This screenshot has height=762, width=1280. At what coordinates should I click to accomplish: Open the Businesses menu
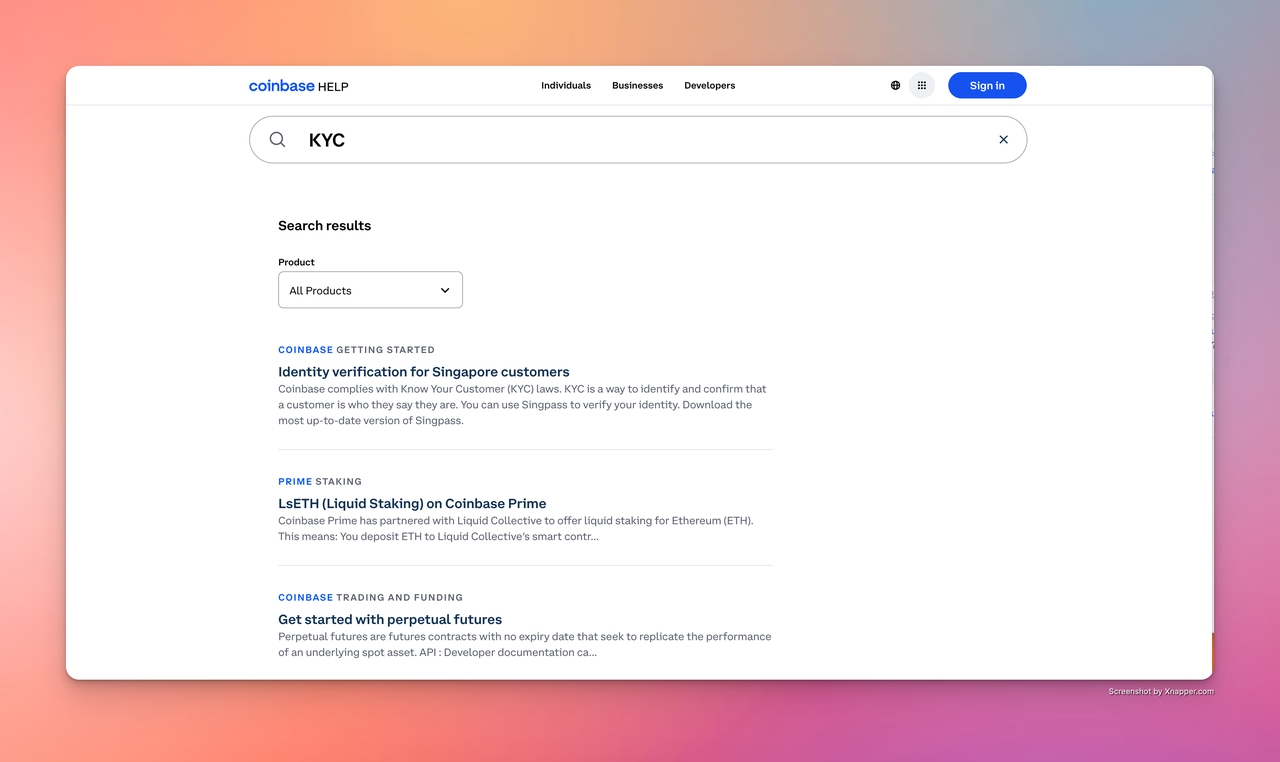coord(637,86)
